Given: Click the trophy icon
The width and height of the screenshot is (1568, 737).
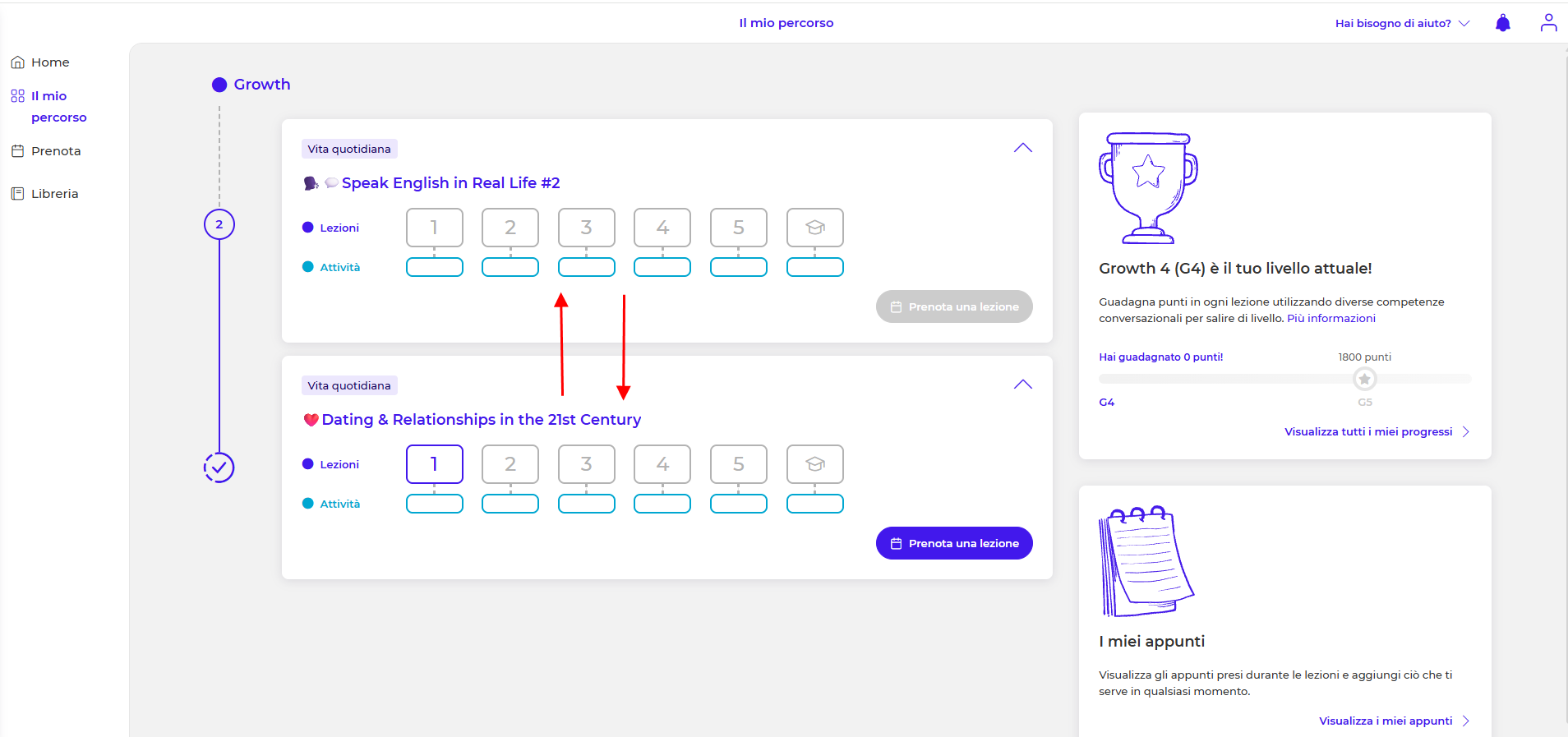Looking at the screenshot, I should [x=1148, y=188].
